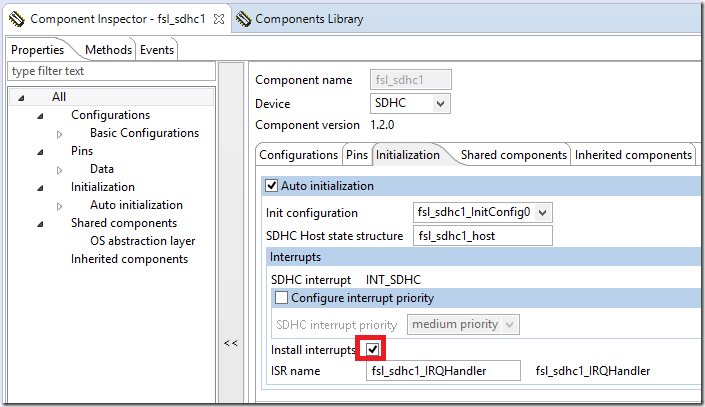Click the Component name field
The width and height of the screenshot is (705, 407).
tap(411, 80)
